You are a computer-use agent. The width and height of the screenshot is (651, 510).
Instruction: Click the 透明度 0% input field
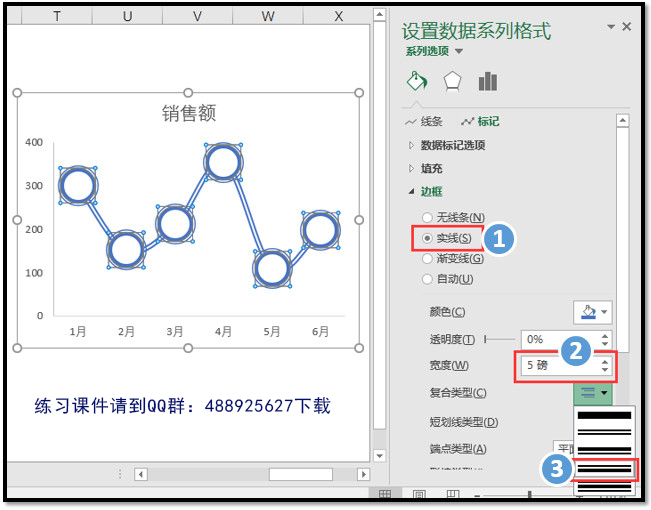click(559, 340)
